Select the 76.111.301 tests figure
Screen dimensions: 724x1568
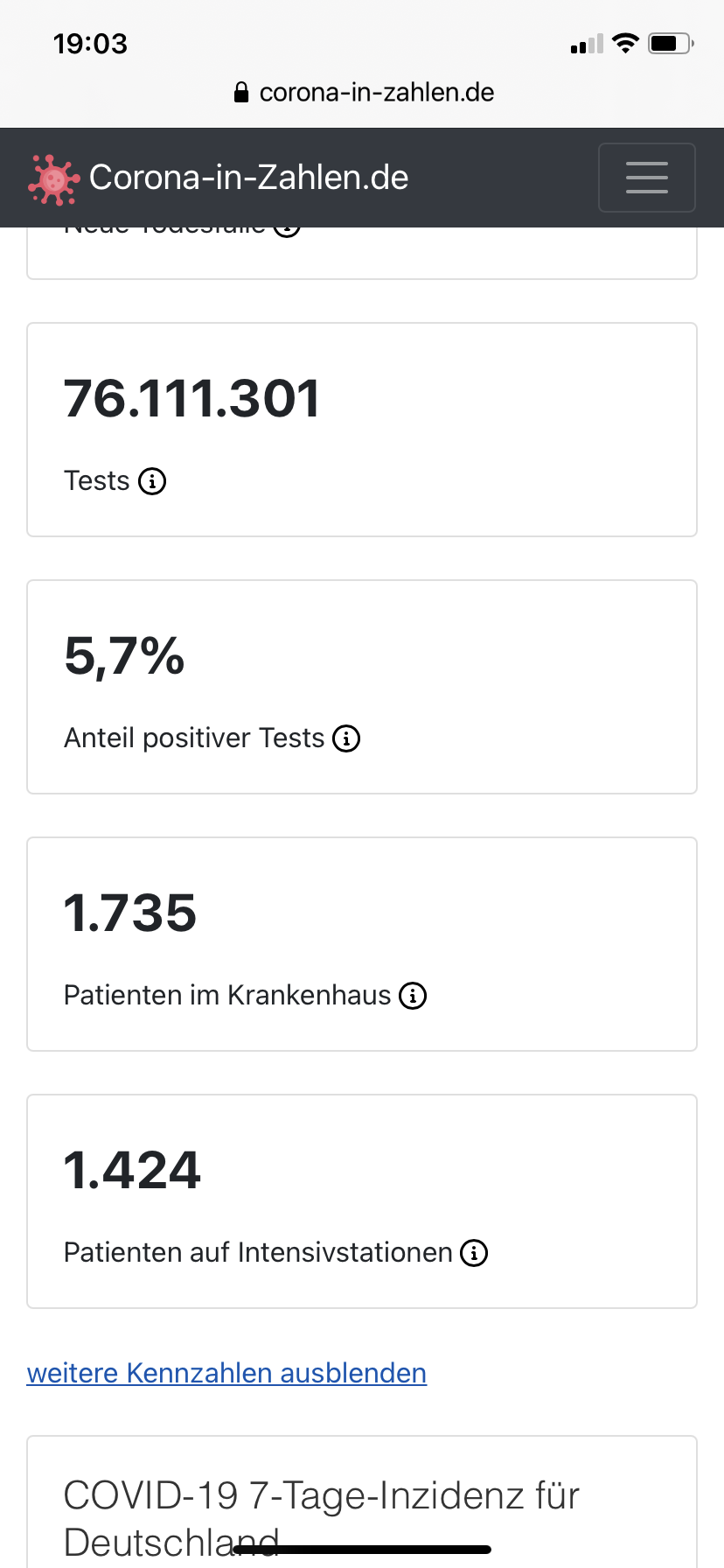[192, 399]
